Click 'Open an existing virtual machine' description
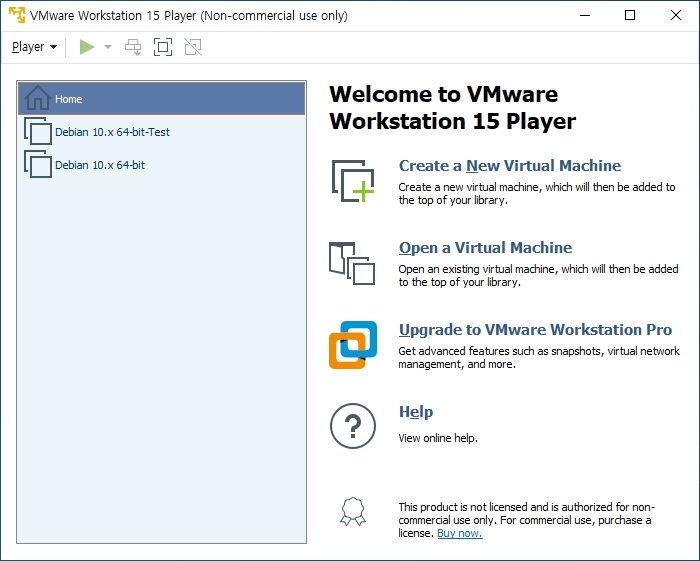Viewport: 700px width, 561px height. pos(538,275)
